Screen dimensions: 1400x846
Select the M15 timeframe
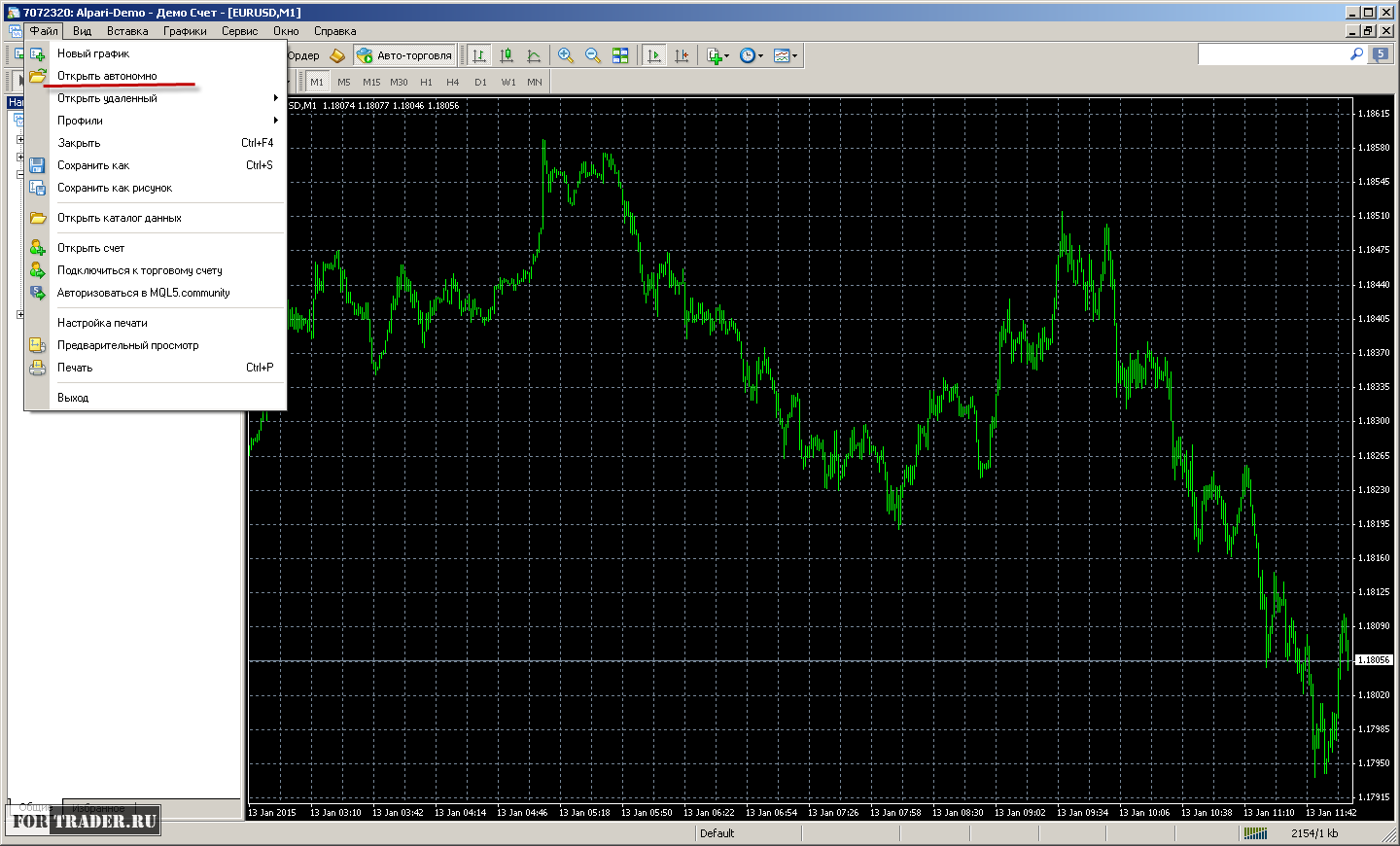click(371, 83)
